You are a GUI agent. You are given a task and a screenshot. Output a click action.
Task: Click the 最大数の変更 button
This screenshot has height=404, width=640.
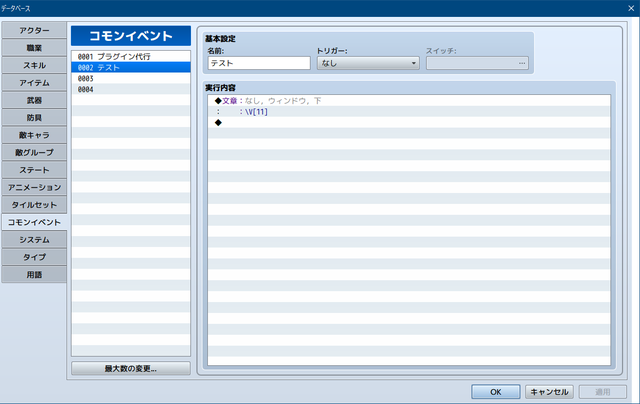point(131,368)
